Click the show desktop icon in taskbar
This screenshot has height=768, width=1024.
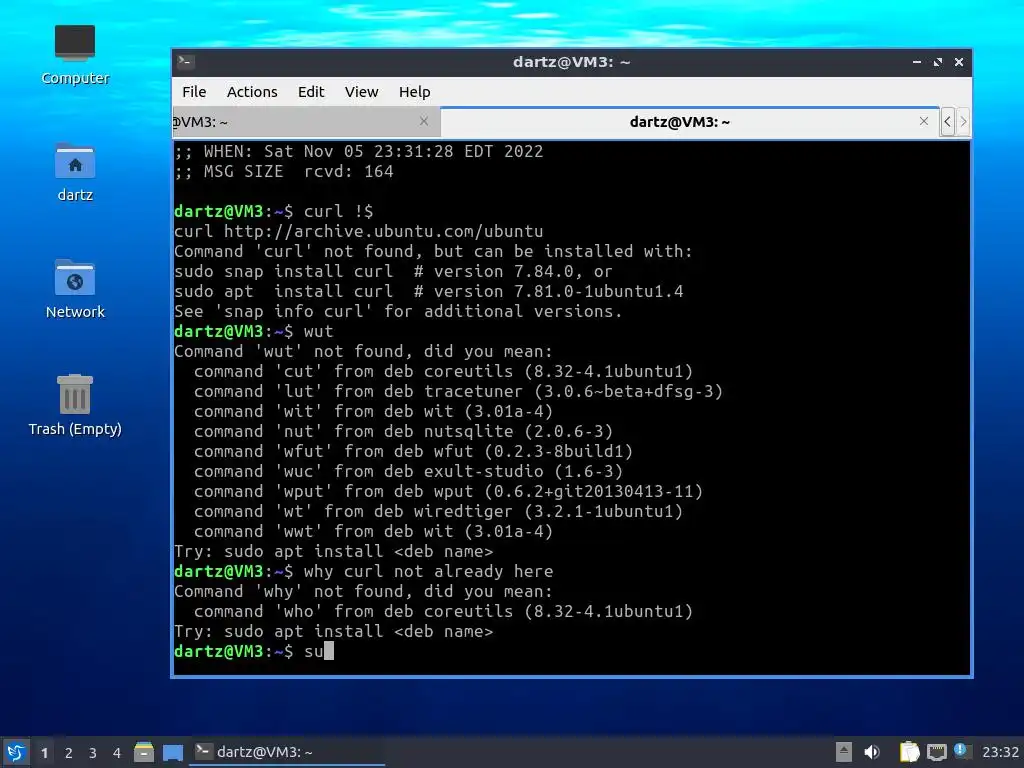click(172, 752)
